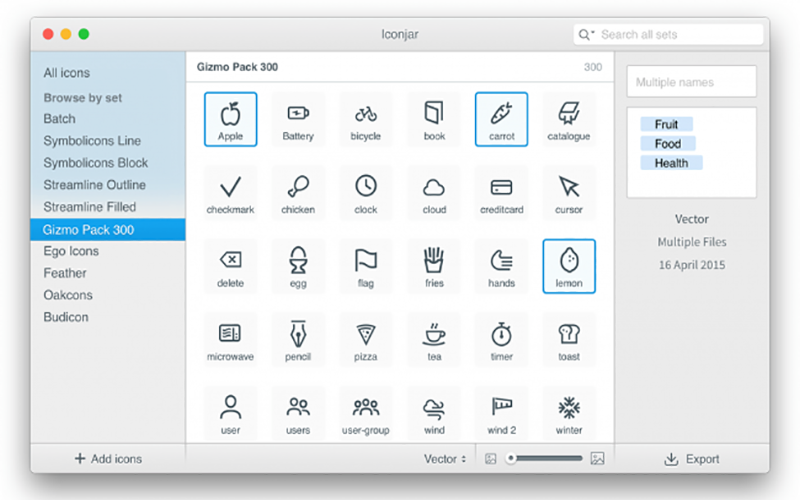Select the Health tag
Image resolution: width=800 pixels, height=500 pixels.
pyautogui.click(x=671, y=163)
